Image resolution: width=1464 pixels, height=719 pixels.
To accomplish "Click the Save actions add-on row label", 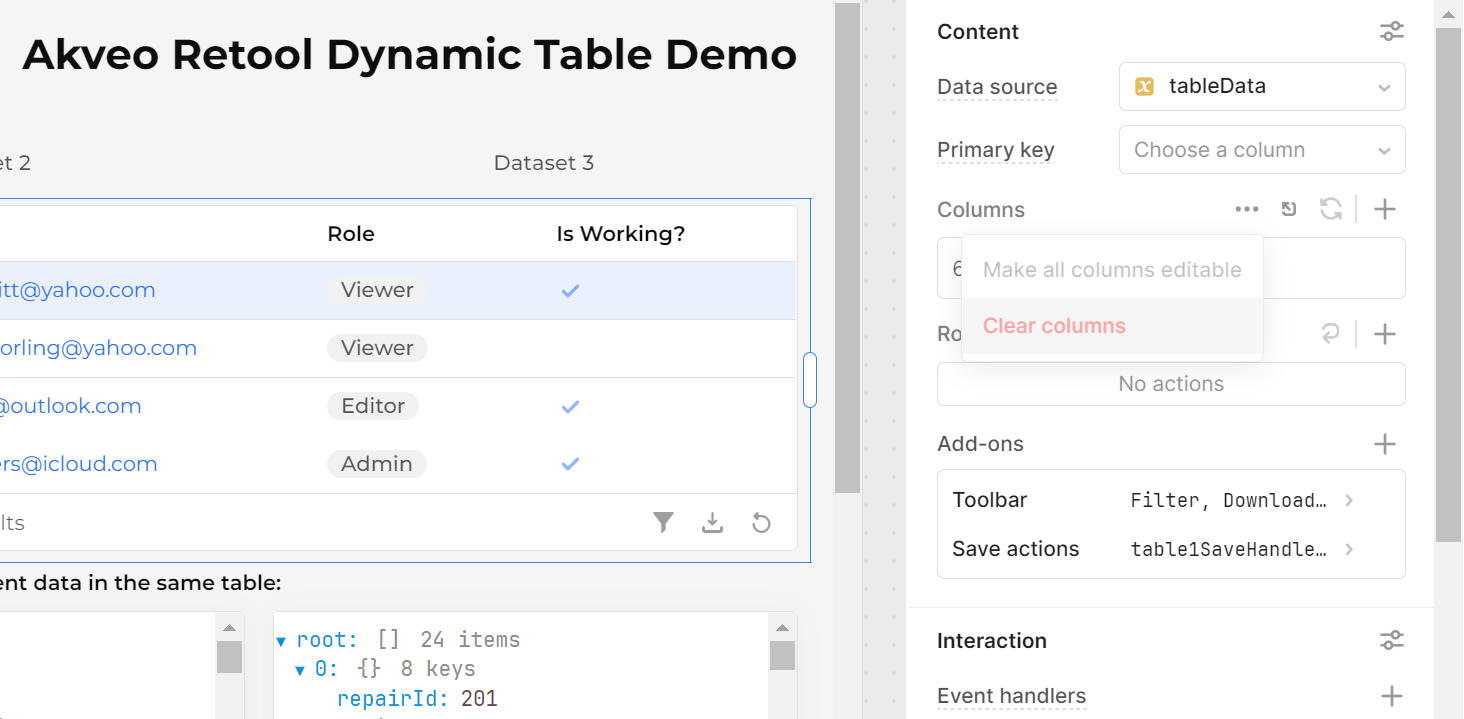I will coord(1015,549).
